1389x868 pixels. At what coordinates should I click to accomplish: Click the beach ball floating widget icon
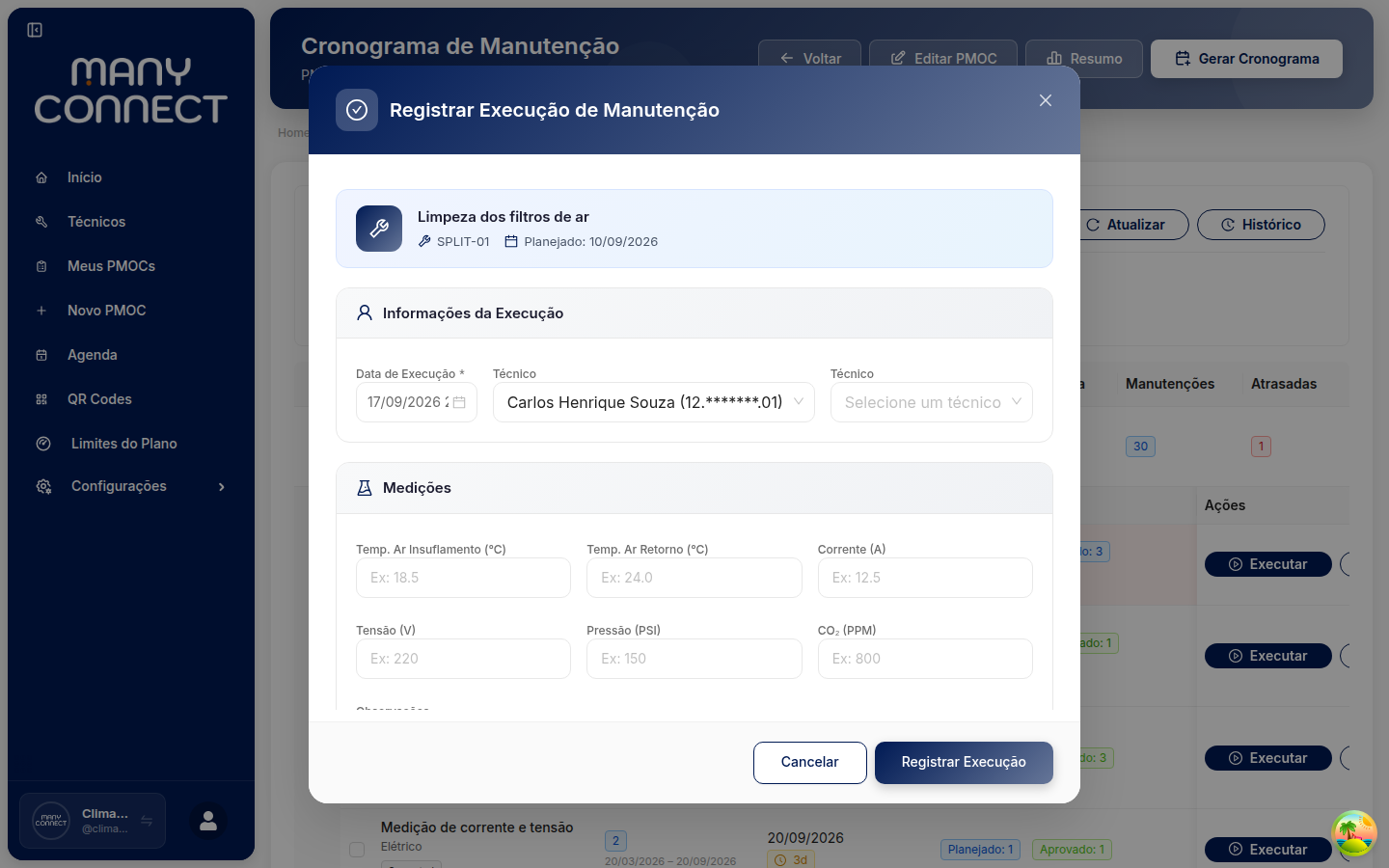click(x=1354, y=833)
